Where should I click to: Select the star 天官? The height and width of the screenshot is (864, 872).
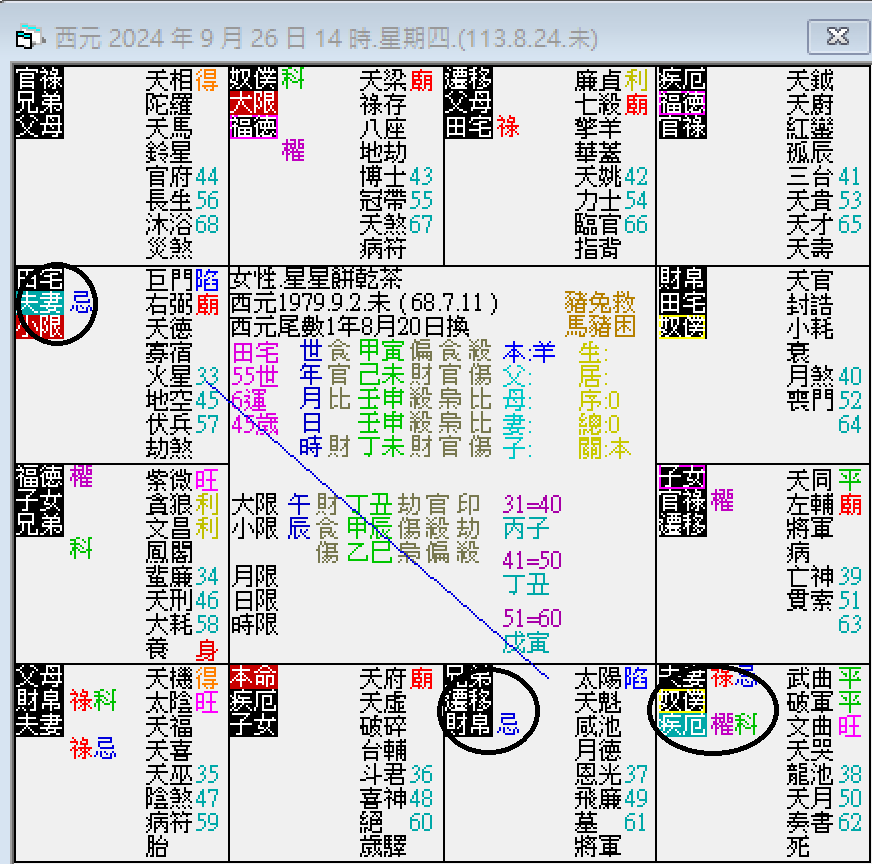tap(810, 280)
